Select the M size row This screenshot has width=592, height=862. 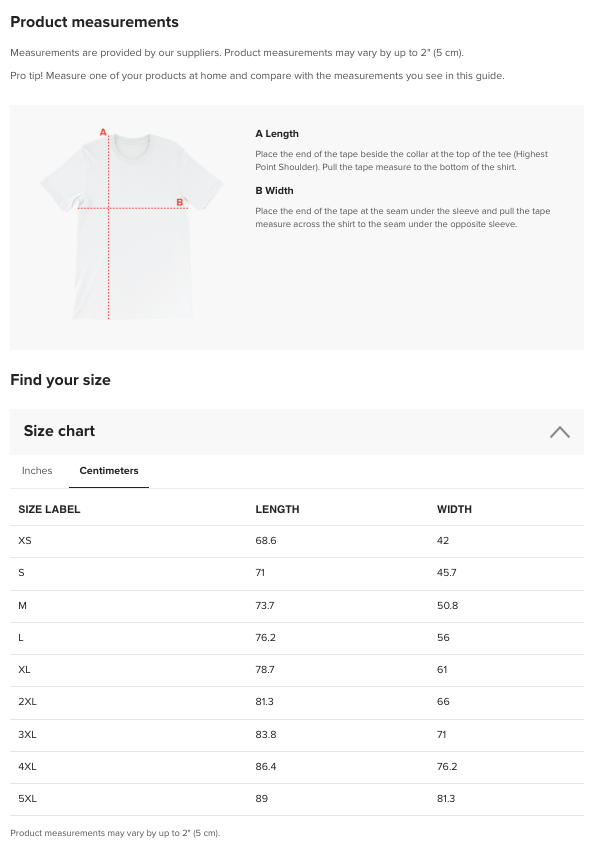[297, 606]
